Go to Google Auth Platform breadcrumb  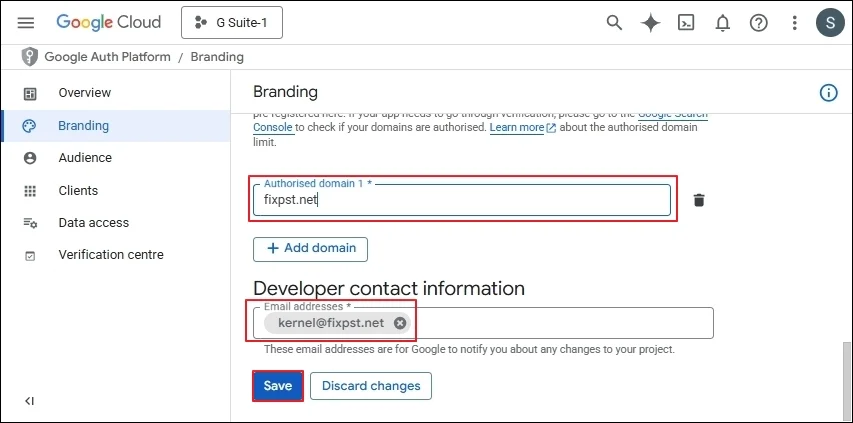[x=107, y=57]
